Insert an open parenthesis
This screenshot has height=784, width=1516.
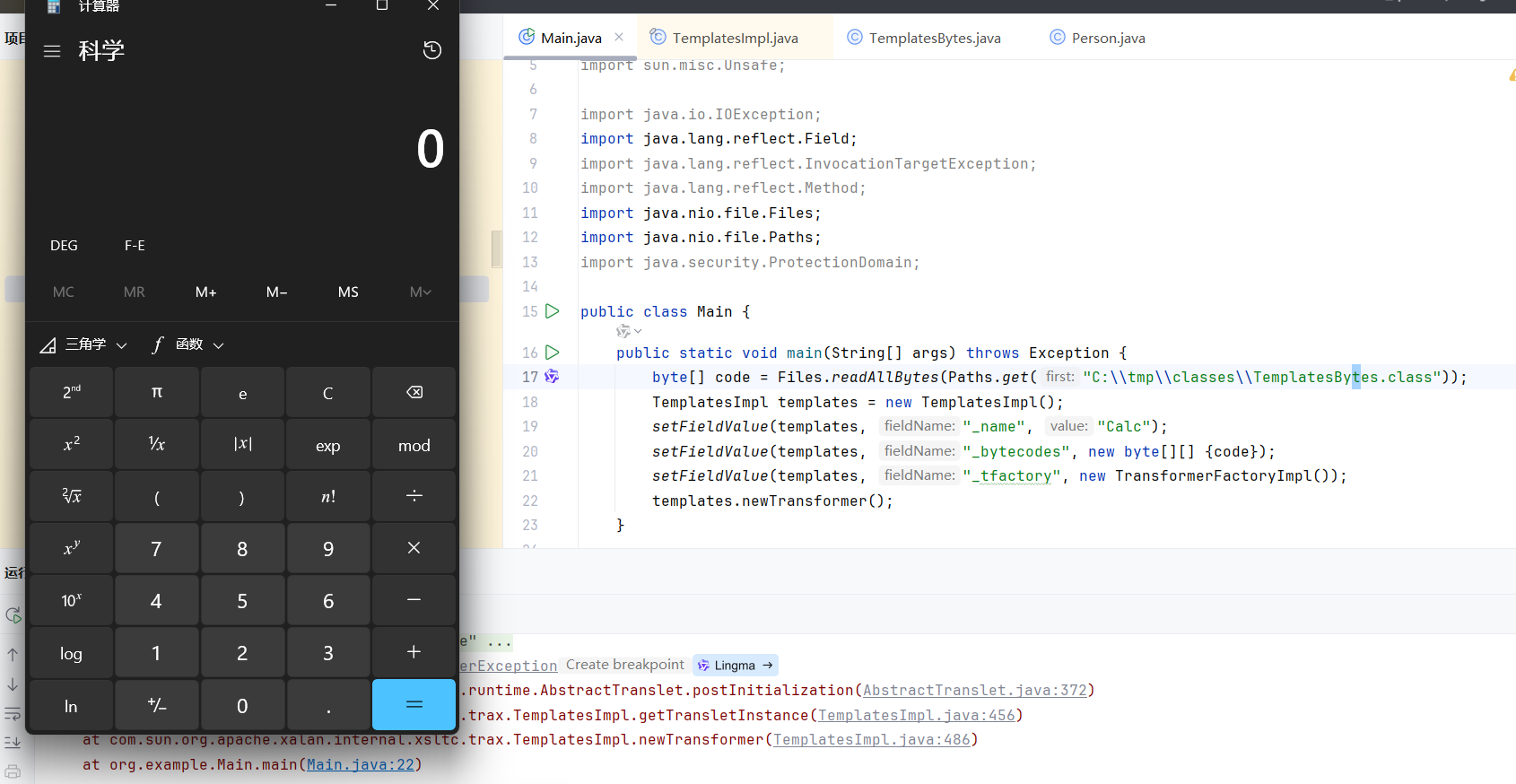pyautogui.click(x=157, y=496)
